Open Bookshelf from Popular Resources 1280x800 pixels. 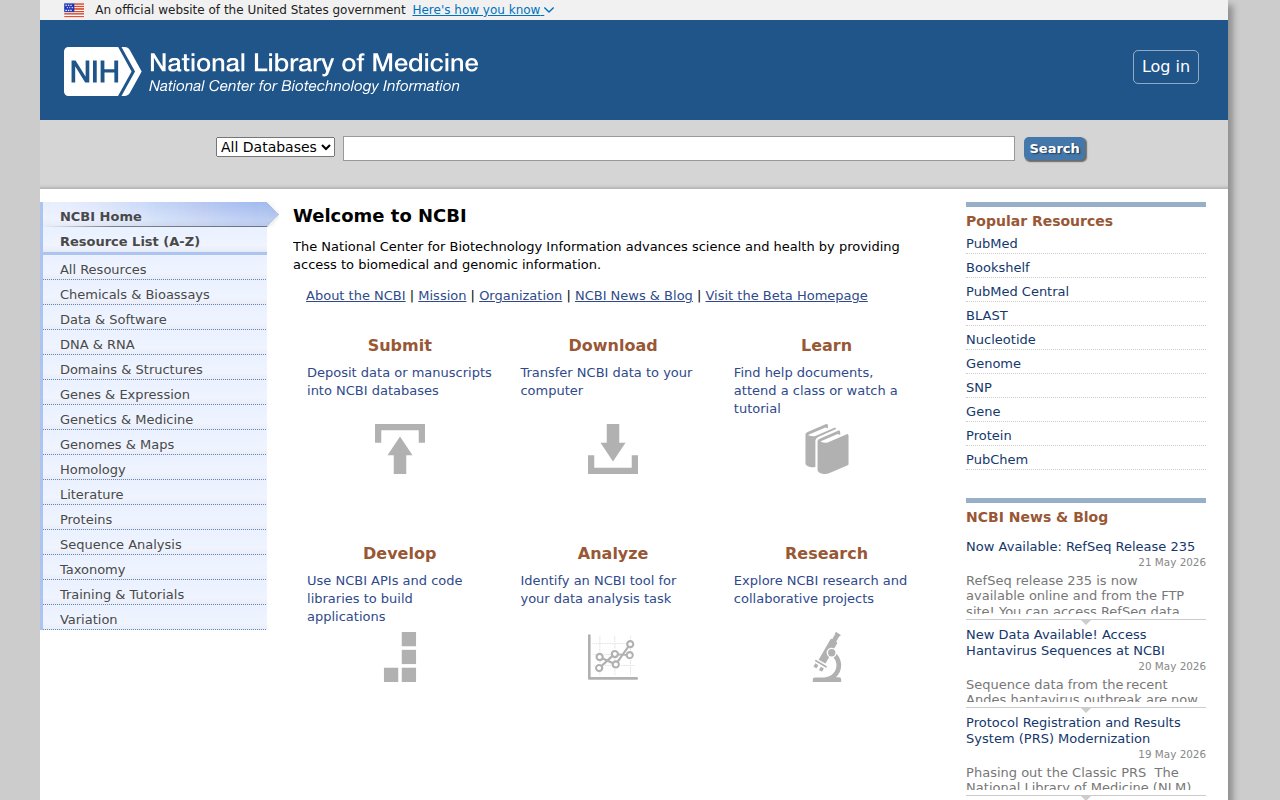(x=998, y=268)
